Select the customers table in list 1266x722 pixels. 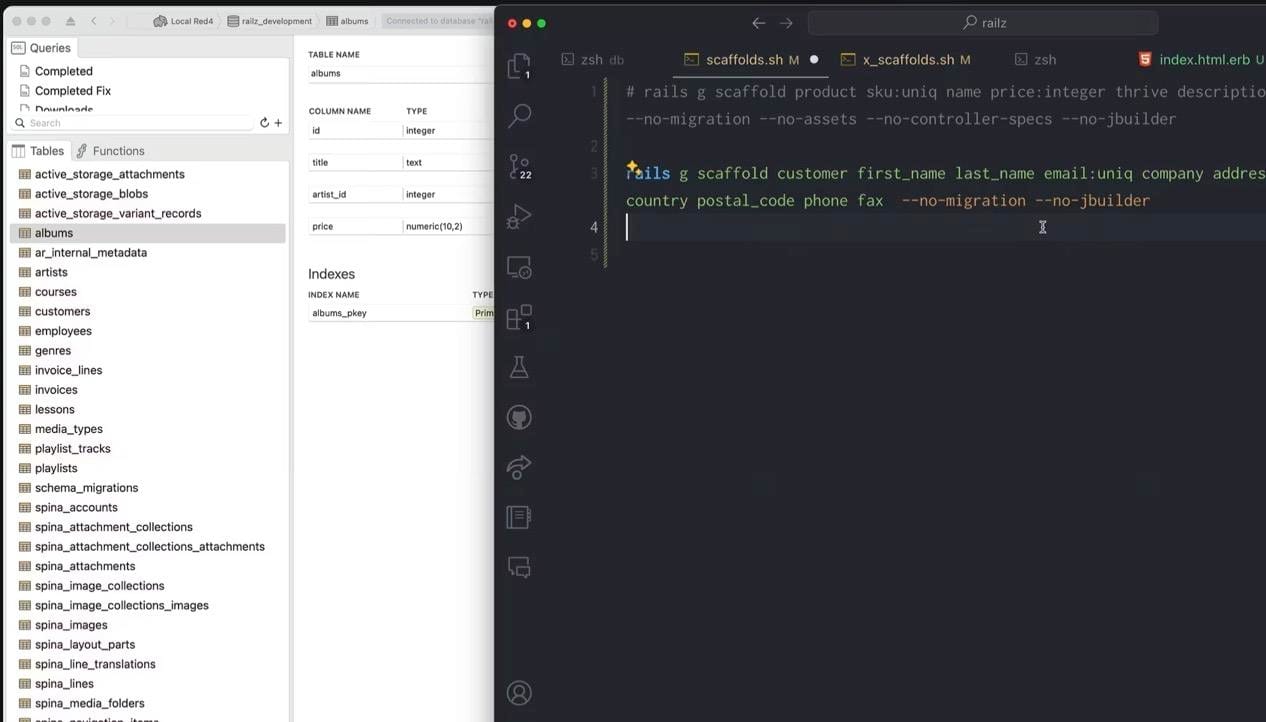(62, 312)
